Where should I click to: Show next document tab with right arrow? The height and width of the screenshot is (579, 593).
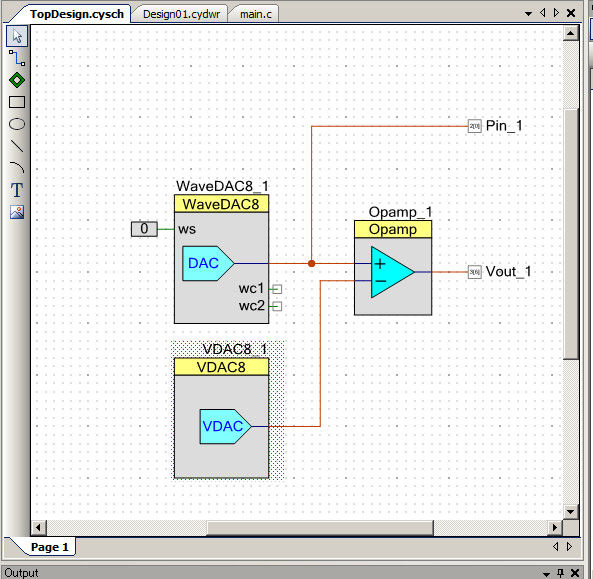pyautogui.click(x=556, y=13)
